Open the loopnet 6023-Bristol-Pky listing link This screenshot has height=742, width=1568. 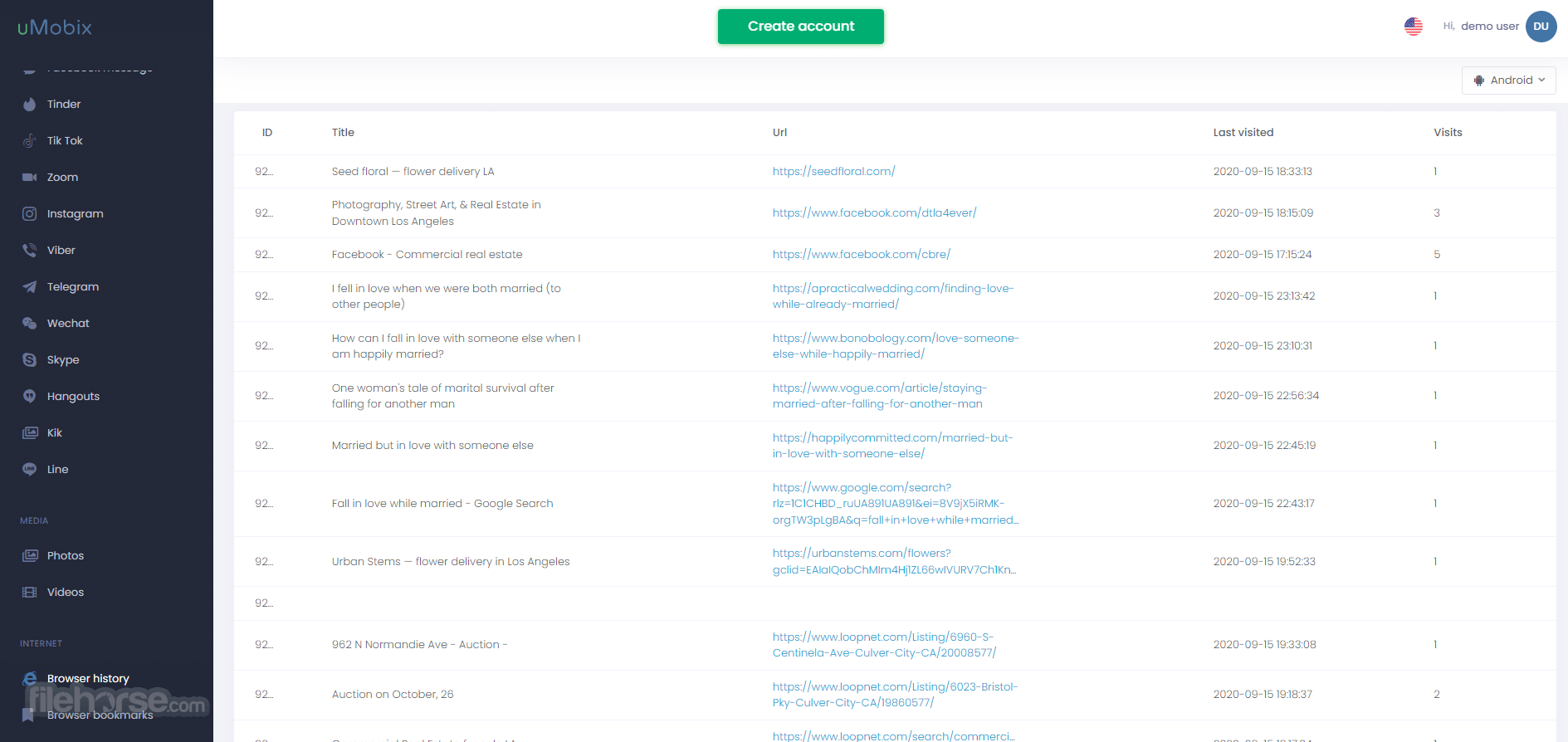(x=896, y=695)
